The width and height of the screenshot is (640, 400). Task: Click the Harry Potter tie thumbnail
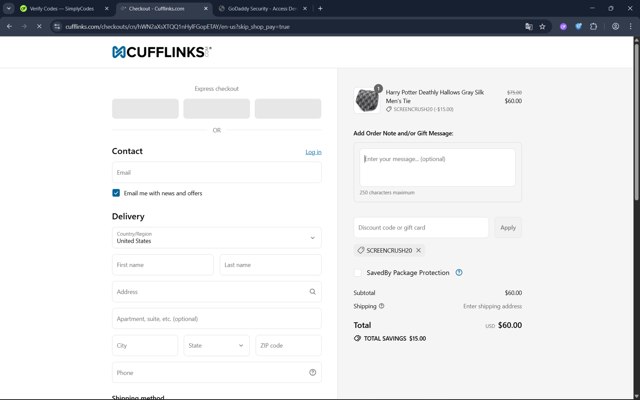(x=367, y=100)
